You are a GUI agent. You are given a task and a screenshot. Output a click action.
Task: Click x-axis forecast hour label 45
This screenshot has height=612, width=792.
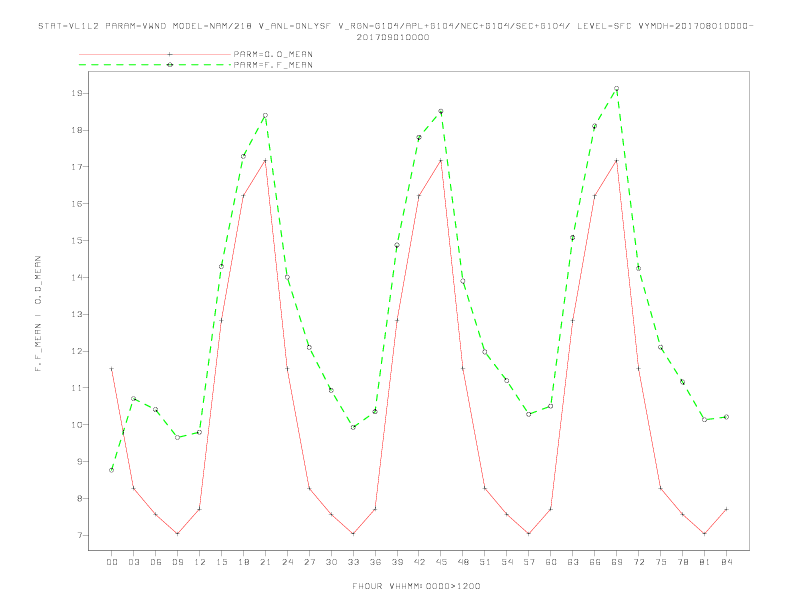point(441,562)
